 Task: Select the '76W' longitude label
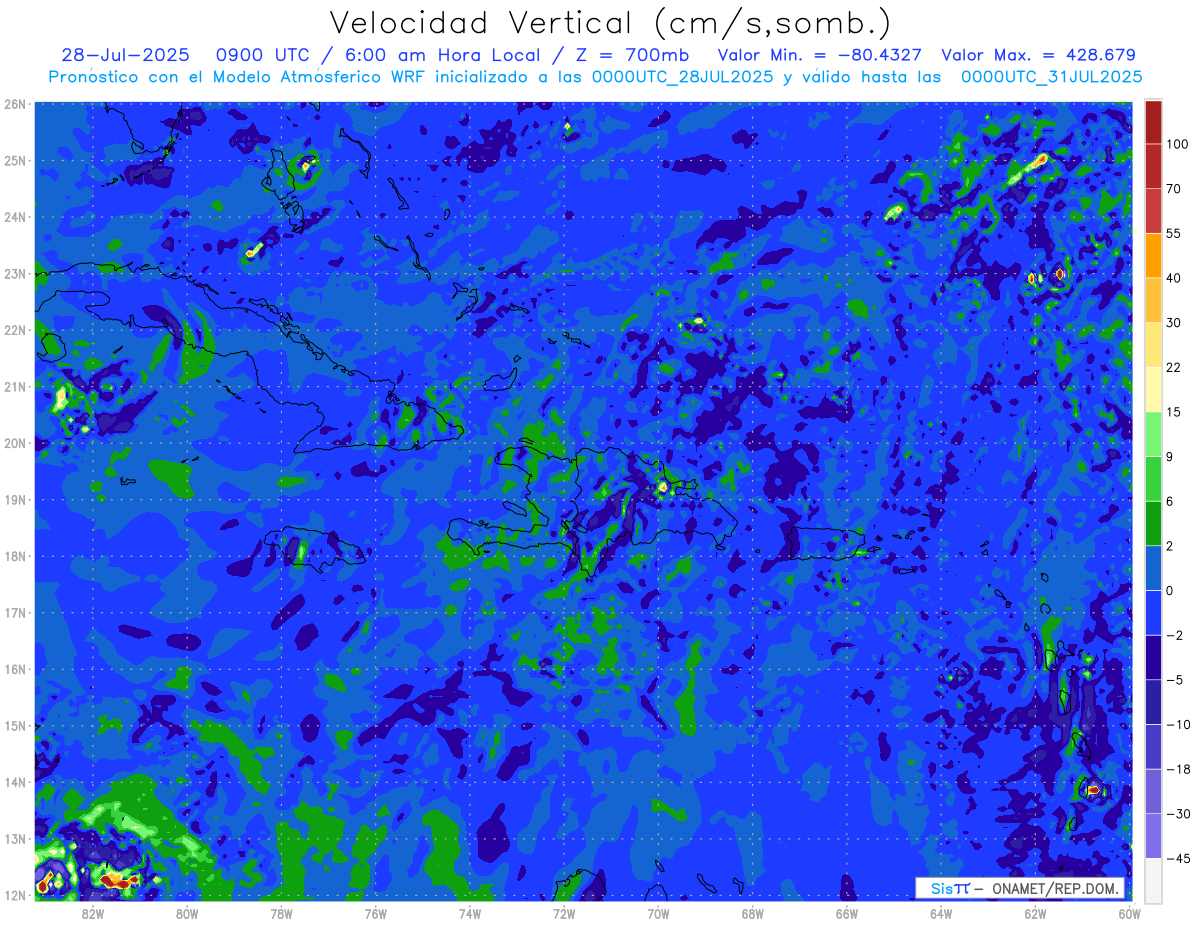(375, 913)
